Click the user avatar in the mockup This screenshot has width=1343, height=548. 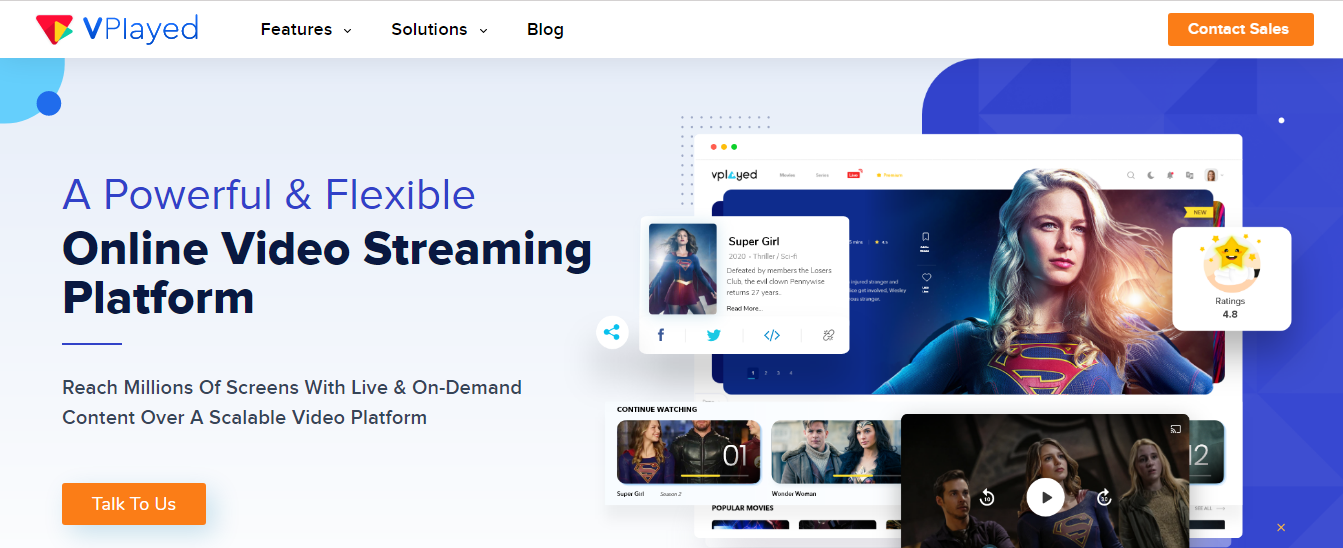[1211, 175]
